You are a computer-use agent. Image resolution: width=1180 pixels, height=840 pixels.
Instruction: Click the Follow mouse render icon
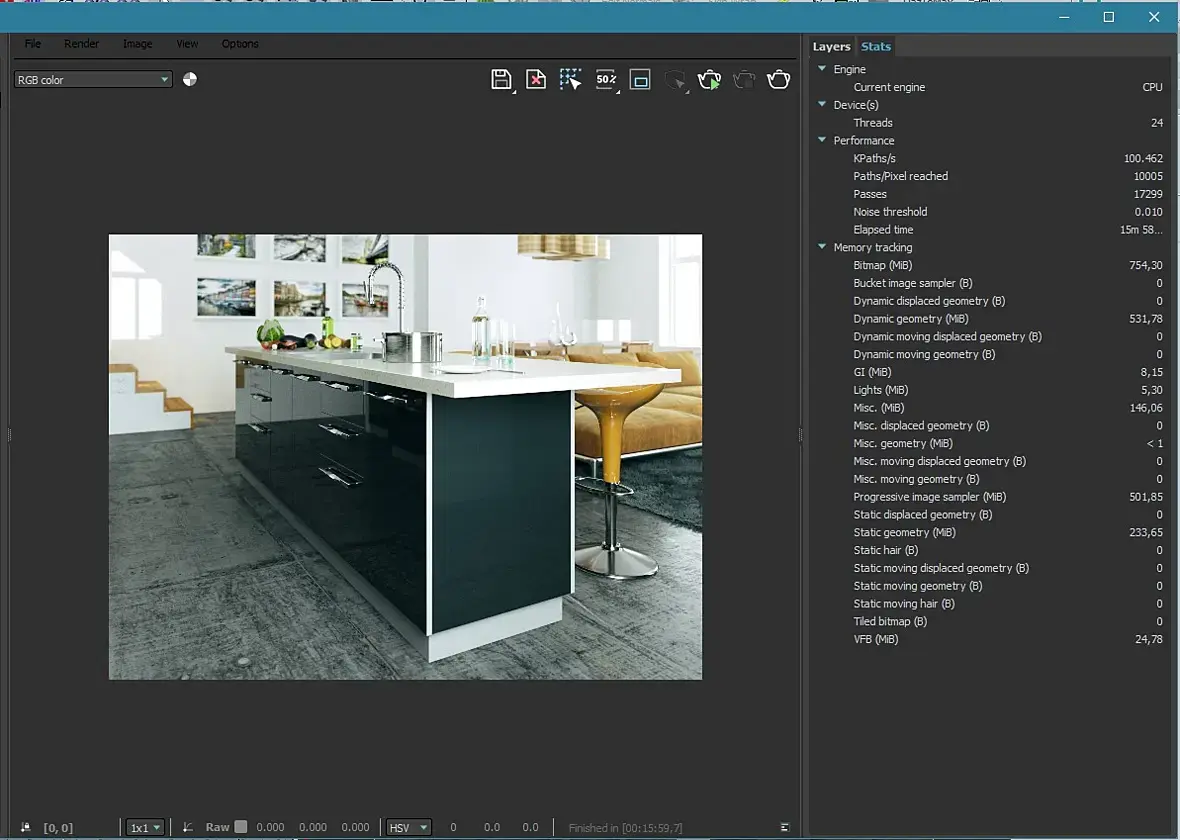coord(676,80)
